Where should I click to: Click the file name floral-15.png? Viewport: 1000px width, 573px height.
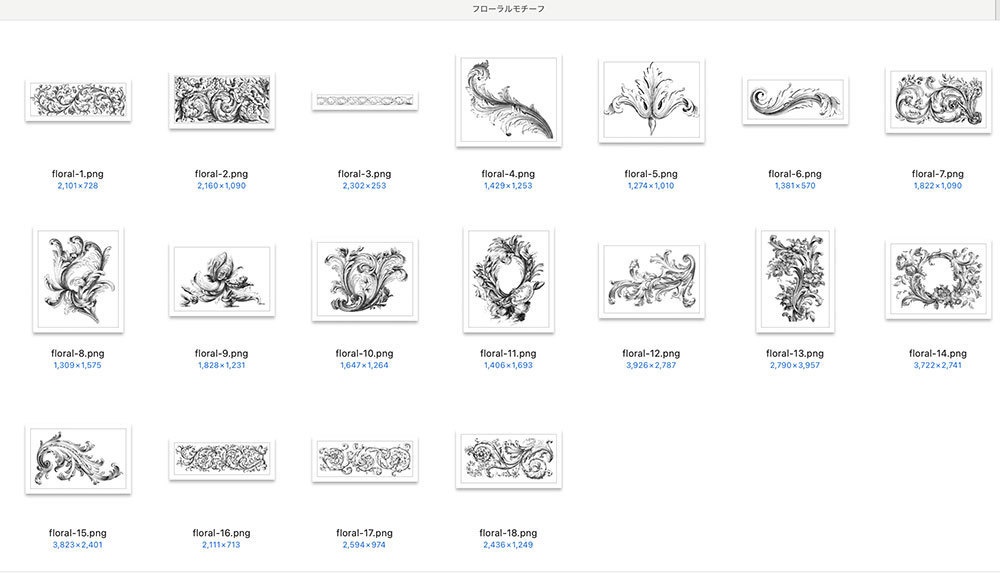78,533
